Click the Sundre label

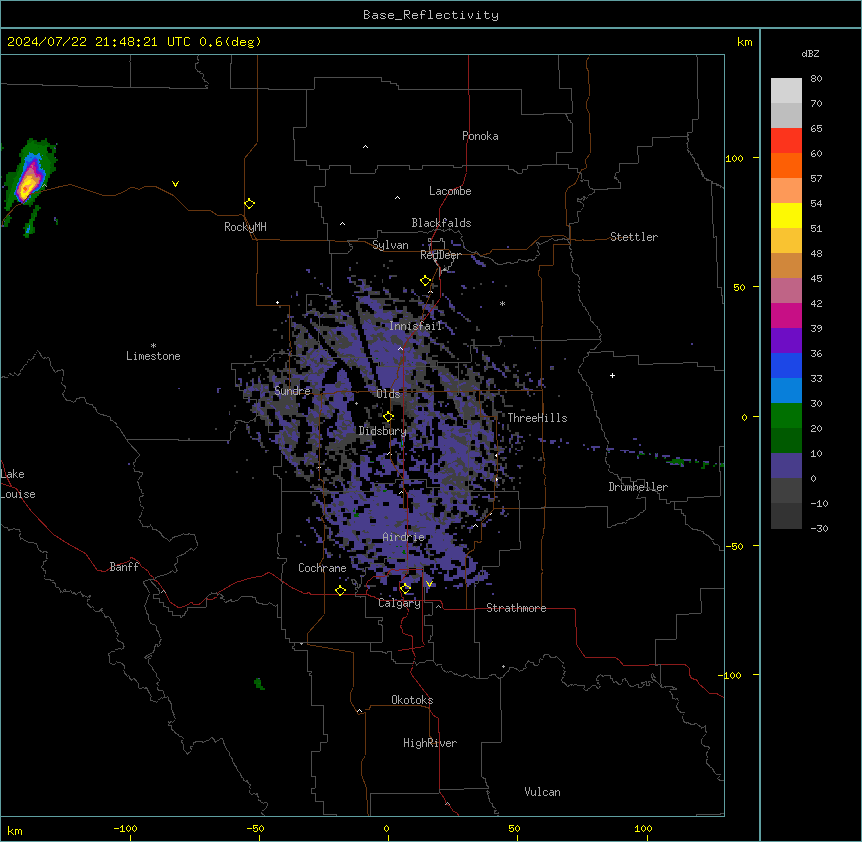click(292, 391)
